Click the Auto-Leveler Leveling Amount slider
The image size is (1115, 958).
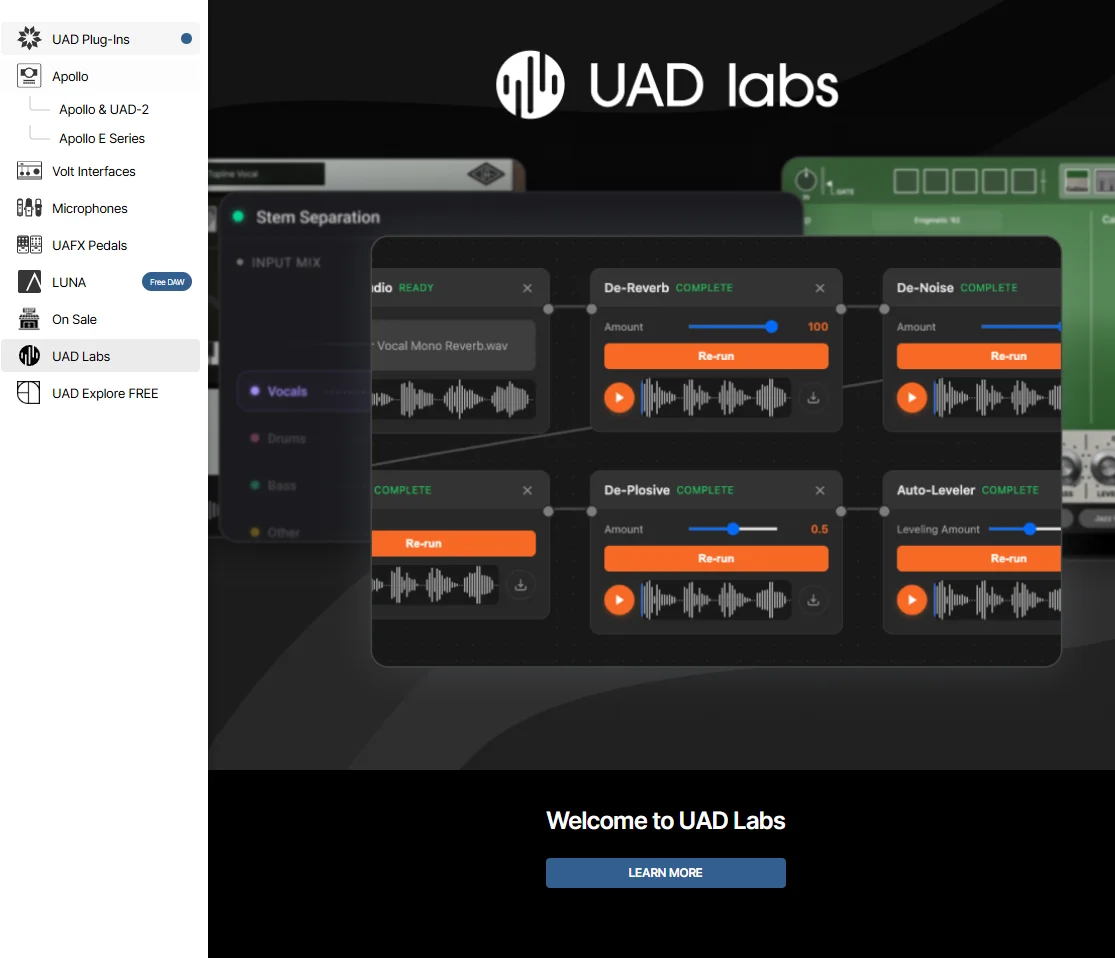click(x=1025, y=529)
